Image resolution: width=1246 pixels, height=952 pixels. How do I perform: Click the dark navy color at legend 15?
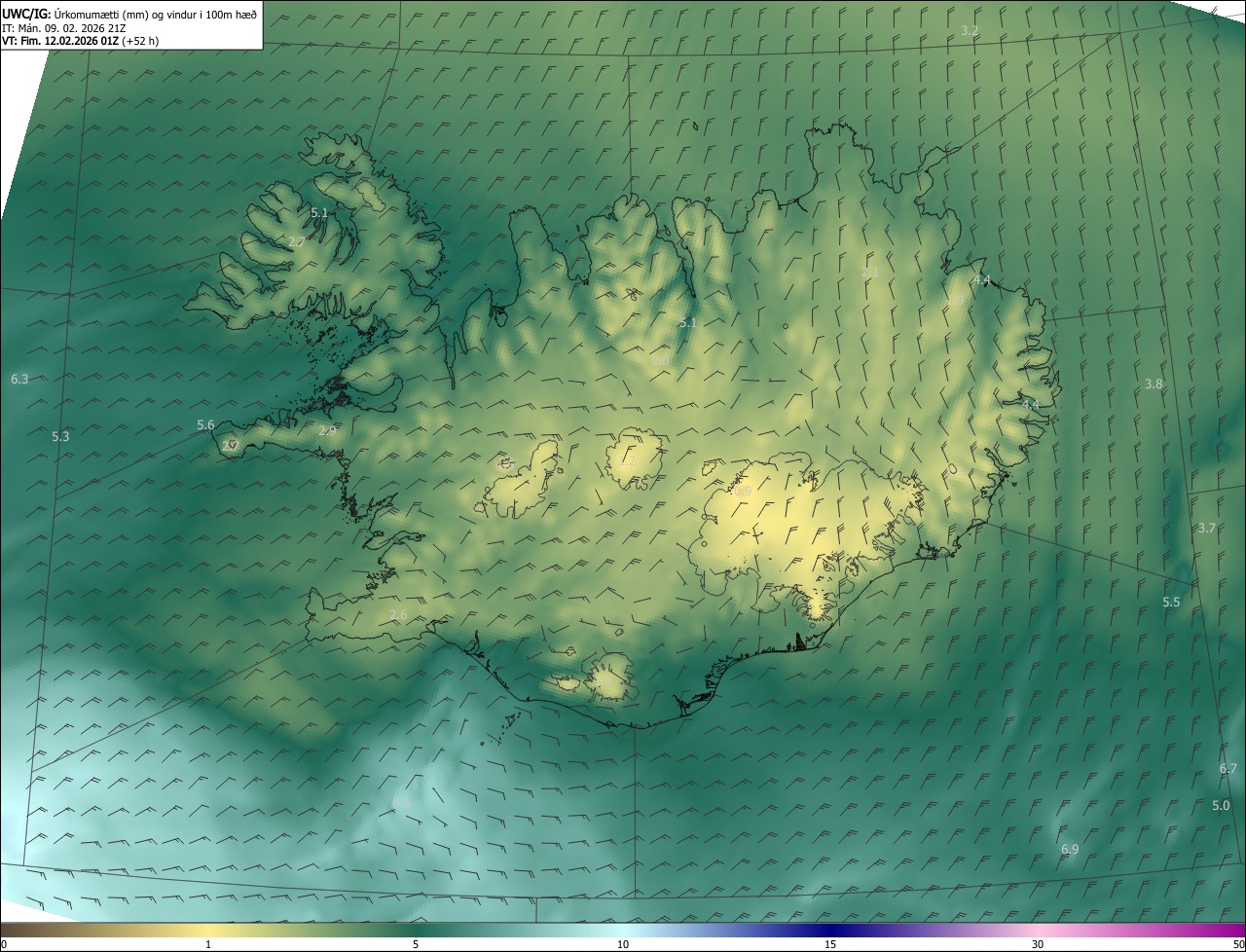830,931
